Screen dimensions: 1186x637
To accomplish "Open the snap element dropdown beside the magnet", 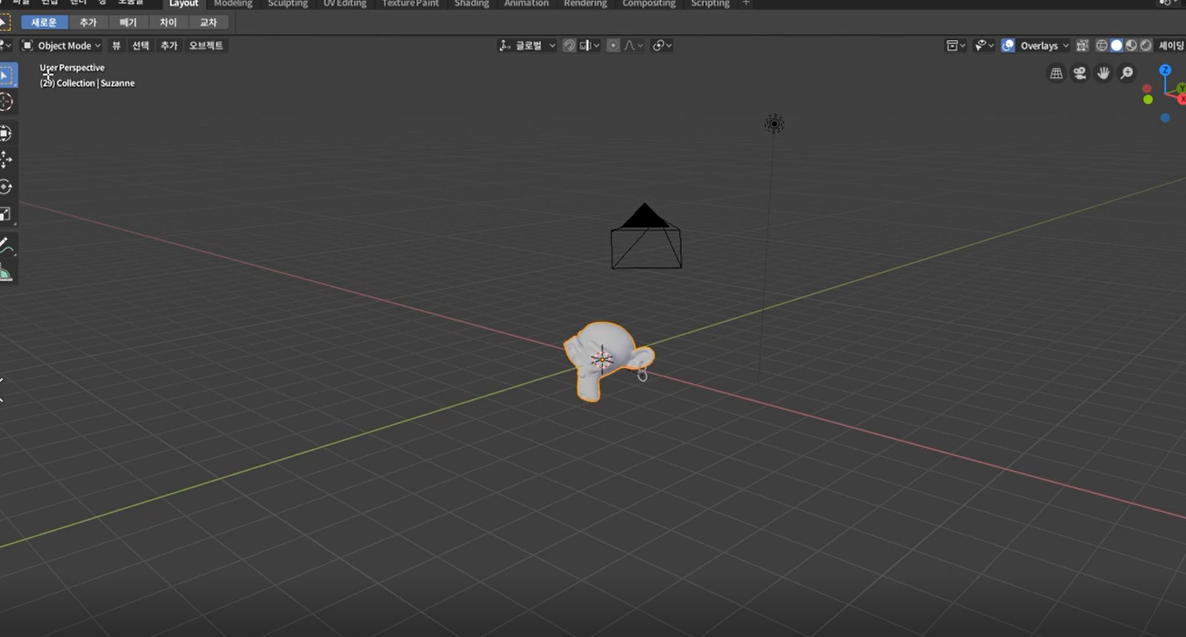I will (590, 45).
